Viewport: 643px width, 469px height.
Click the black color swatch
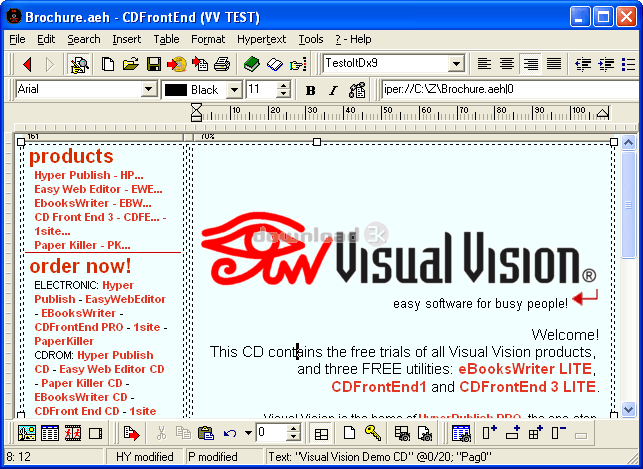[x=176, y=90]
